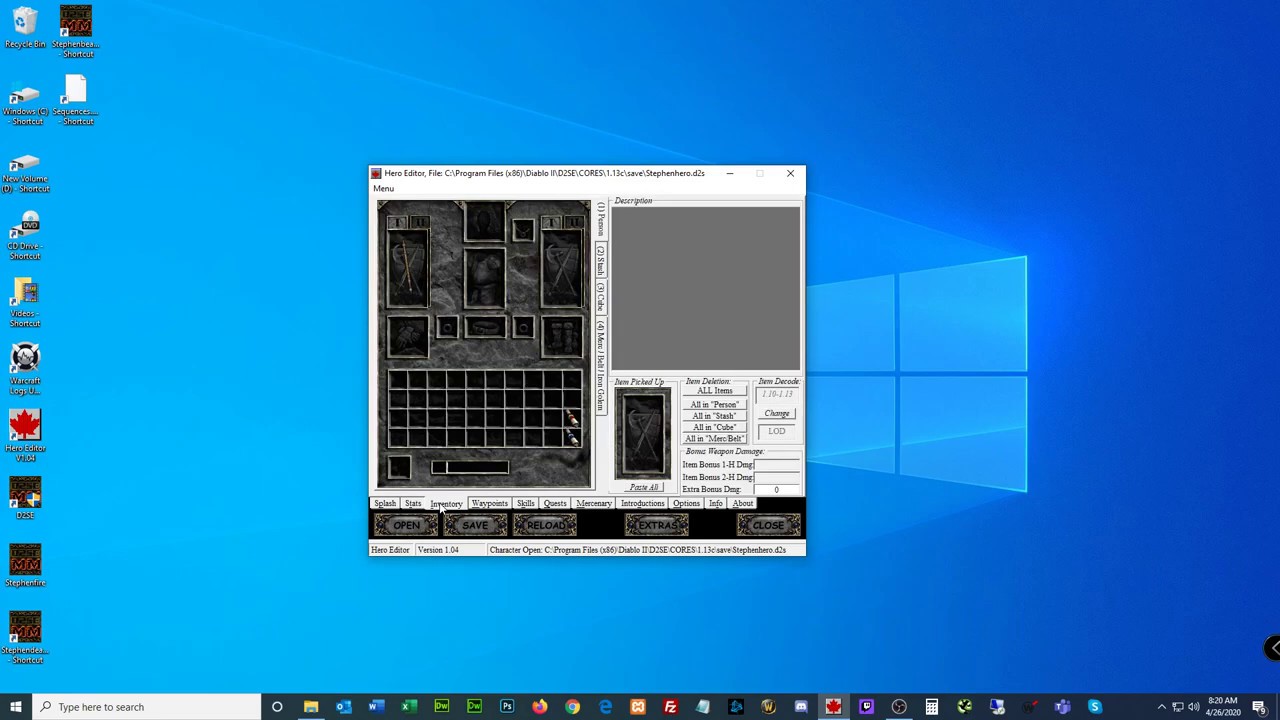Open the Quests tab
The height and width of the screenshot is (720, 1280).
pos(555,503)
